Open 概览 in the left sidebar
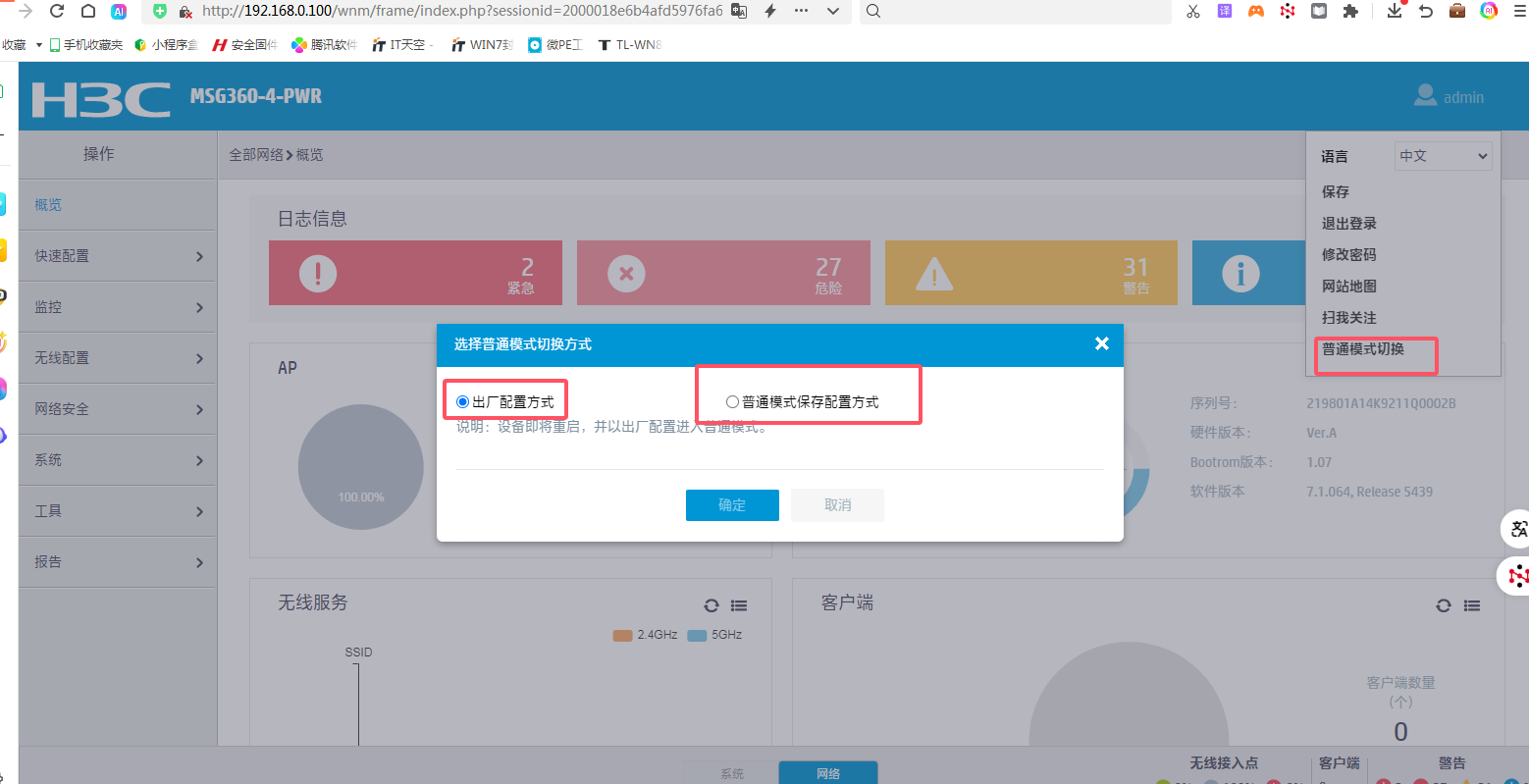The width and height of the screenshot is (1529, 784). (x=118, y=205)
